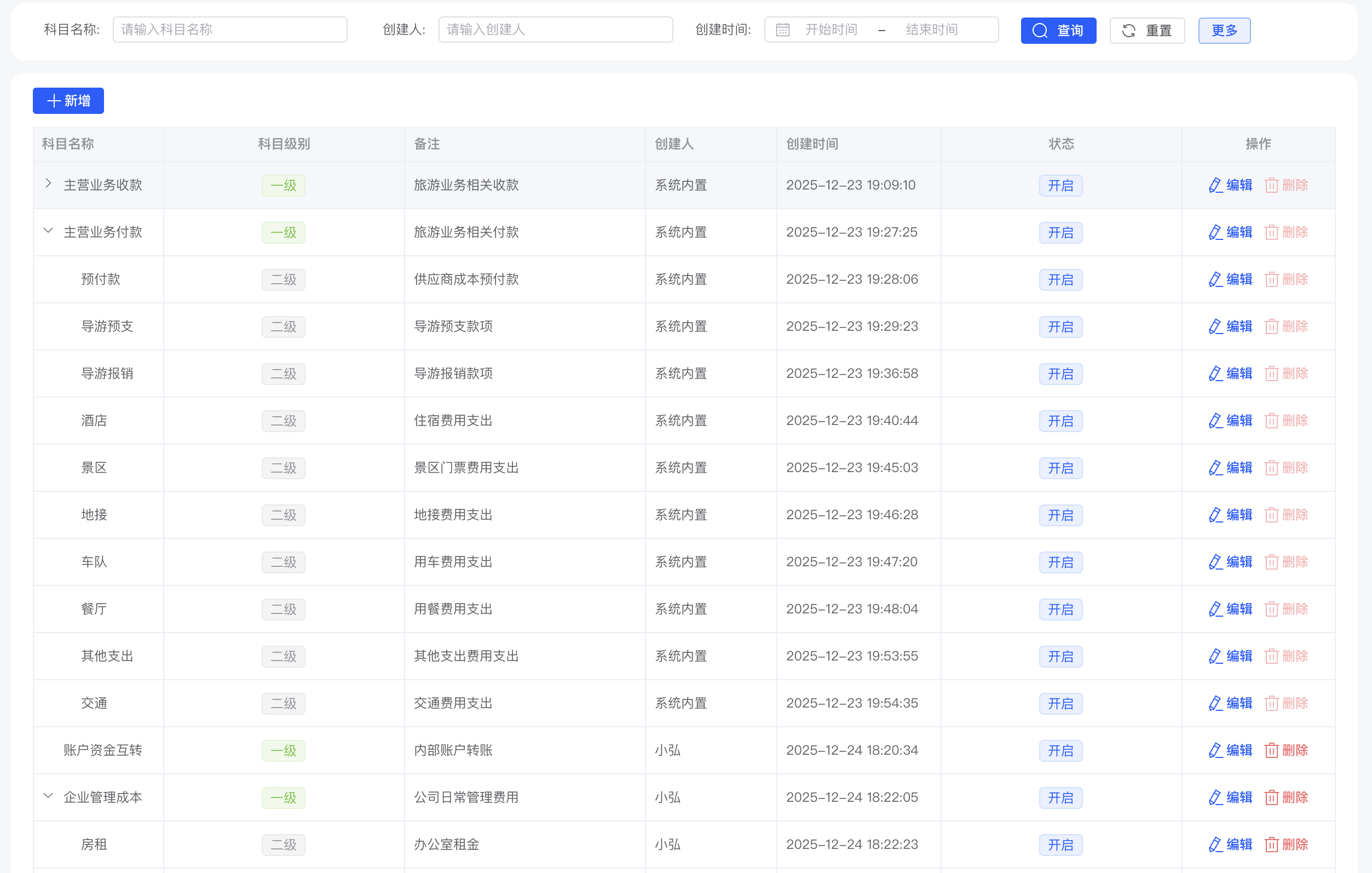This screenshot has width=1372, height=873.
Task: Click the edit pencil icon for 交通 row
Action: pos(1215,704)
